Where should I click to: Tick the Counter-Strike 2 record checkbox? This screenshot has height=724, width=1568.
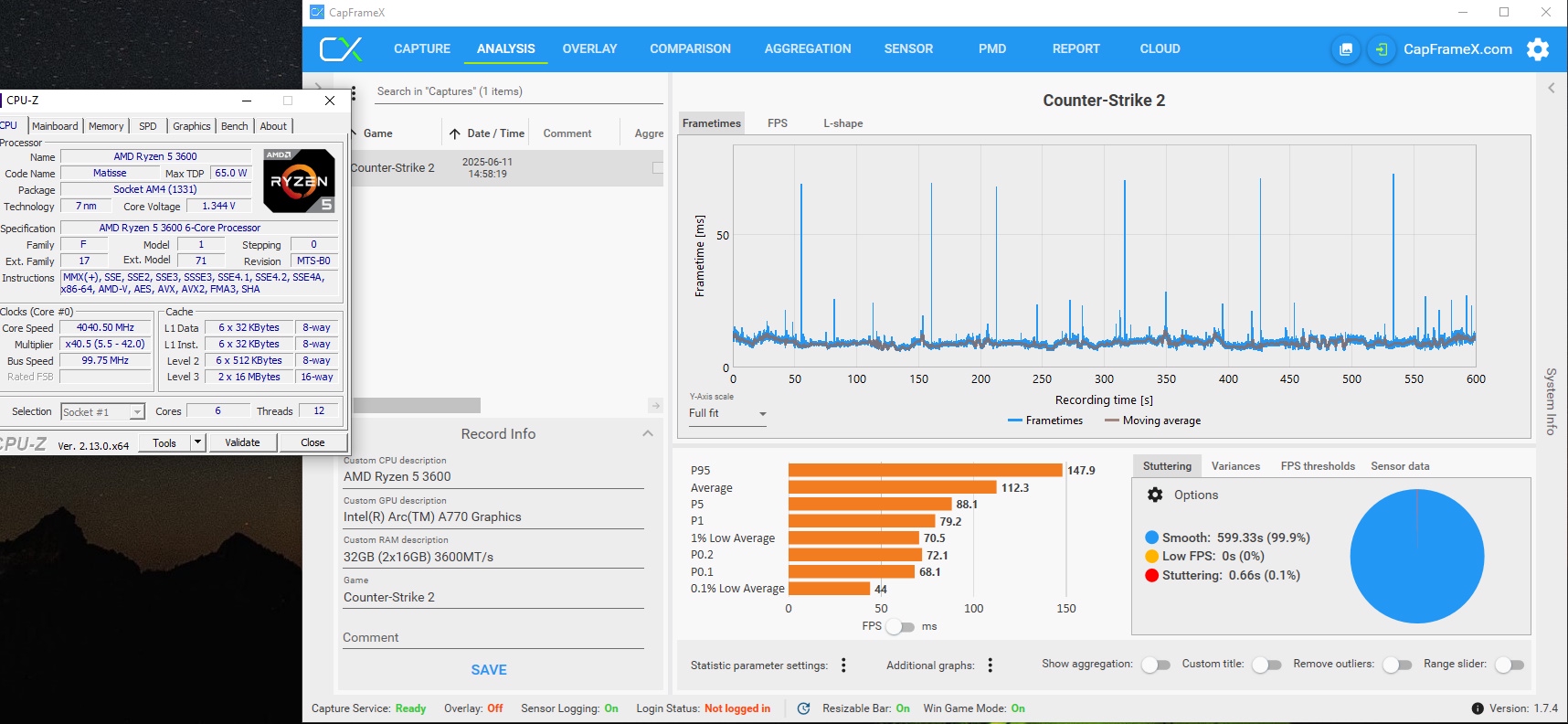[x=657, y=167]
